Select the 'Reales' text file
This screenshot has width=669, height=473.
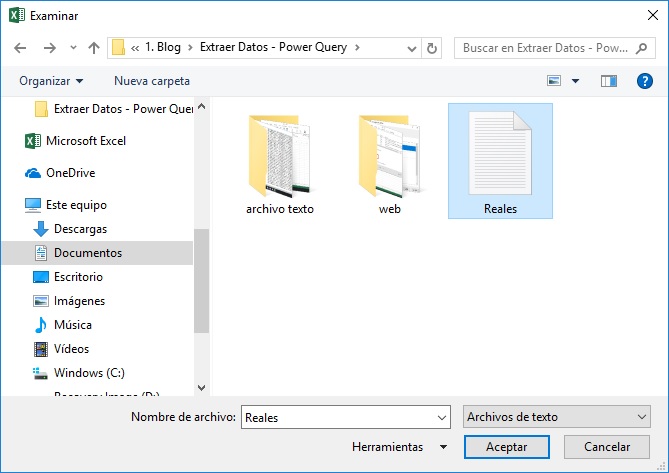[x=500, y=161]
